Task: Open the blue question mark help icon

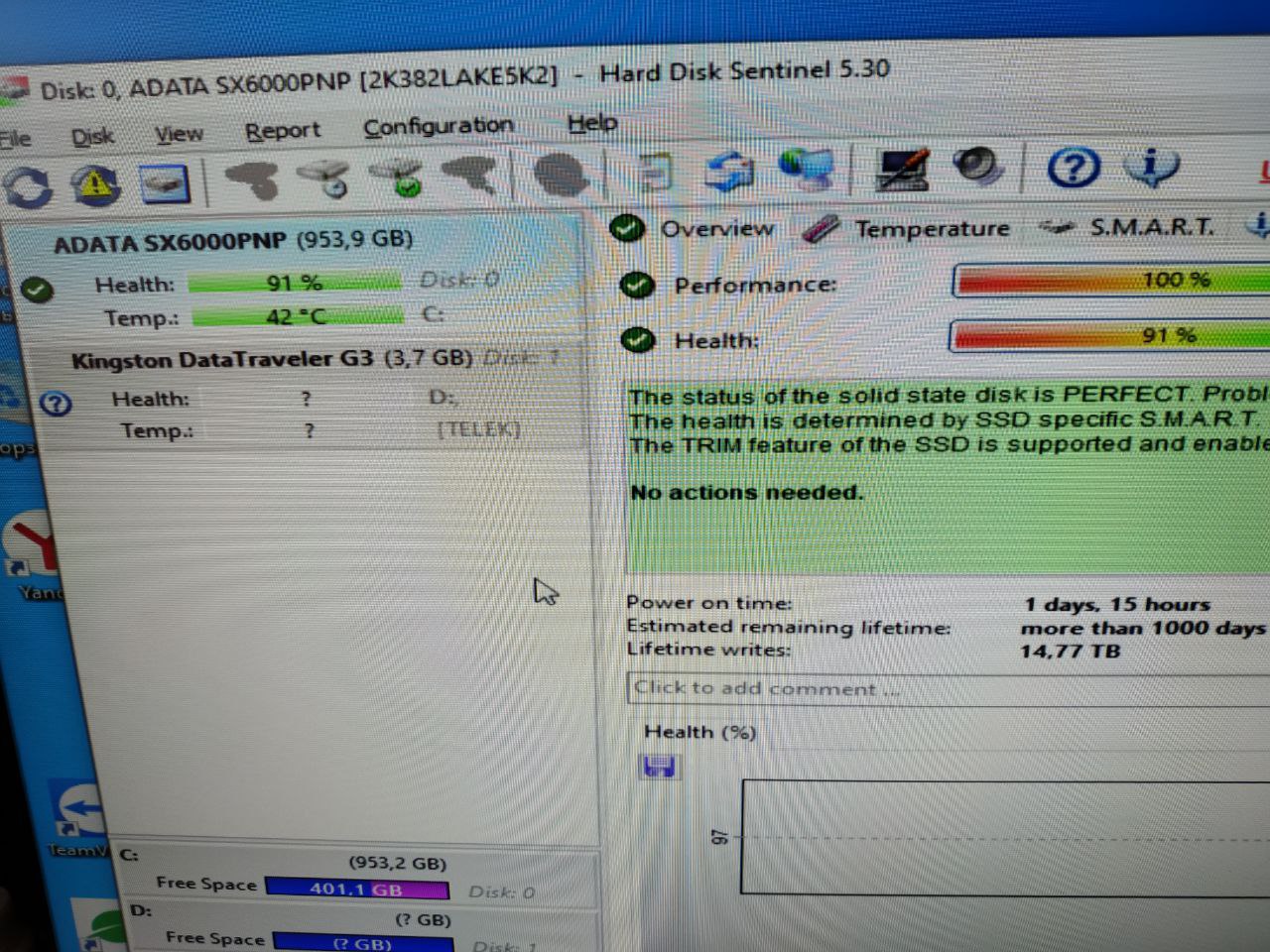Action: point(1074,168)
